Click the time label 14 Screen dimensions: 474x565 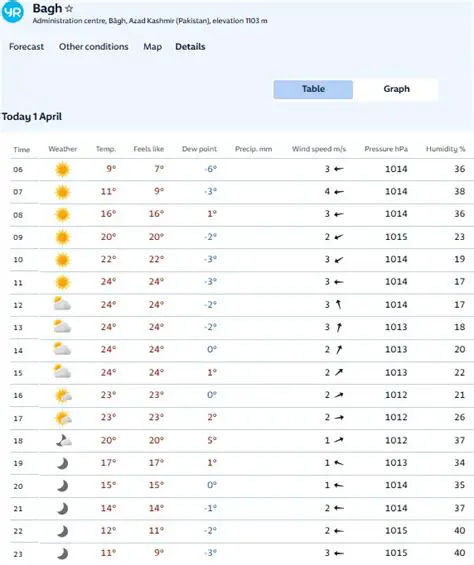(18, 350)
